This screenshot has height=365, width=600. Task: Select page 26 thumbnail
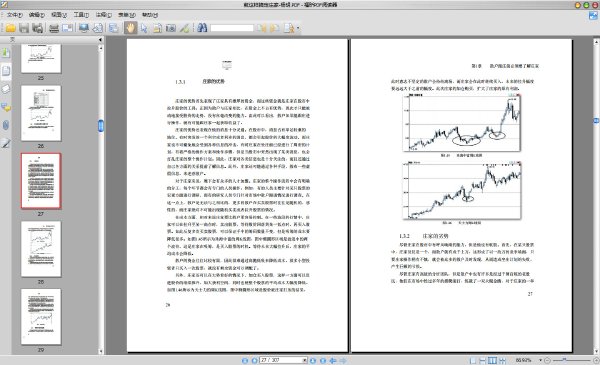click(41, 113)
